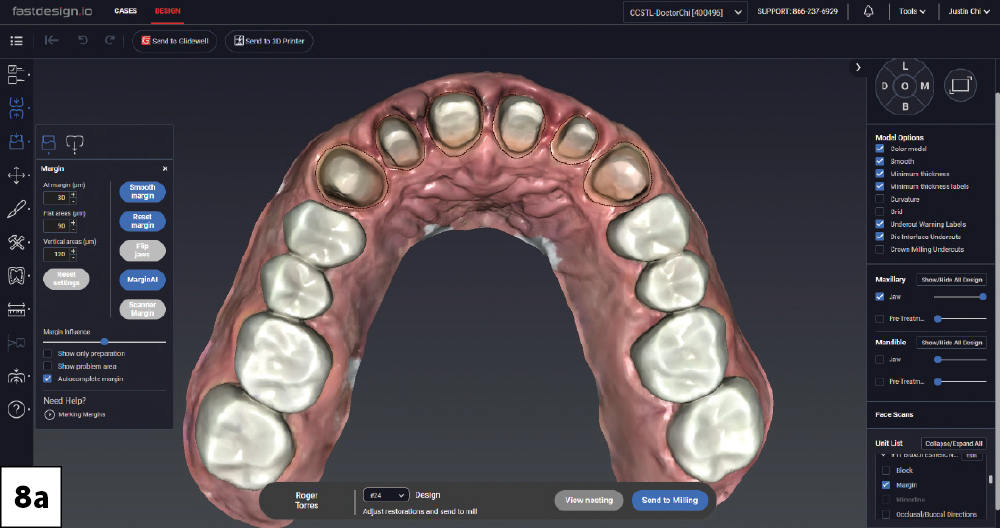The height and width of the screenshot is (528, 1000).
Task: Open the notifications bell
Action: pyautogui.click(x=869, y=11)
